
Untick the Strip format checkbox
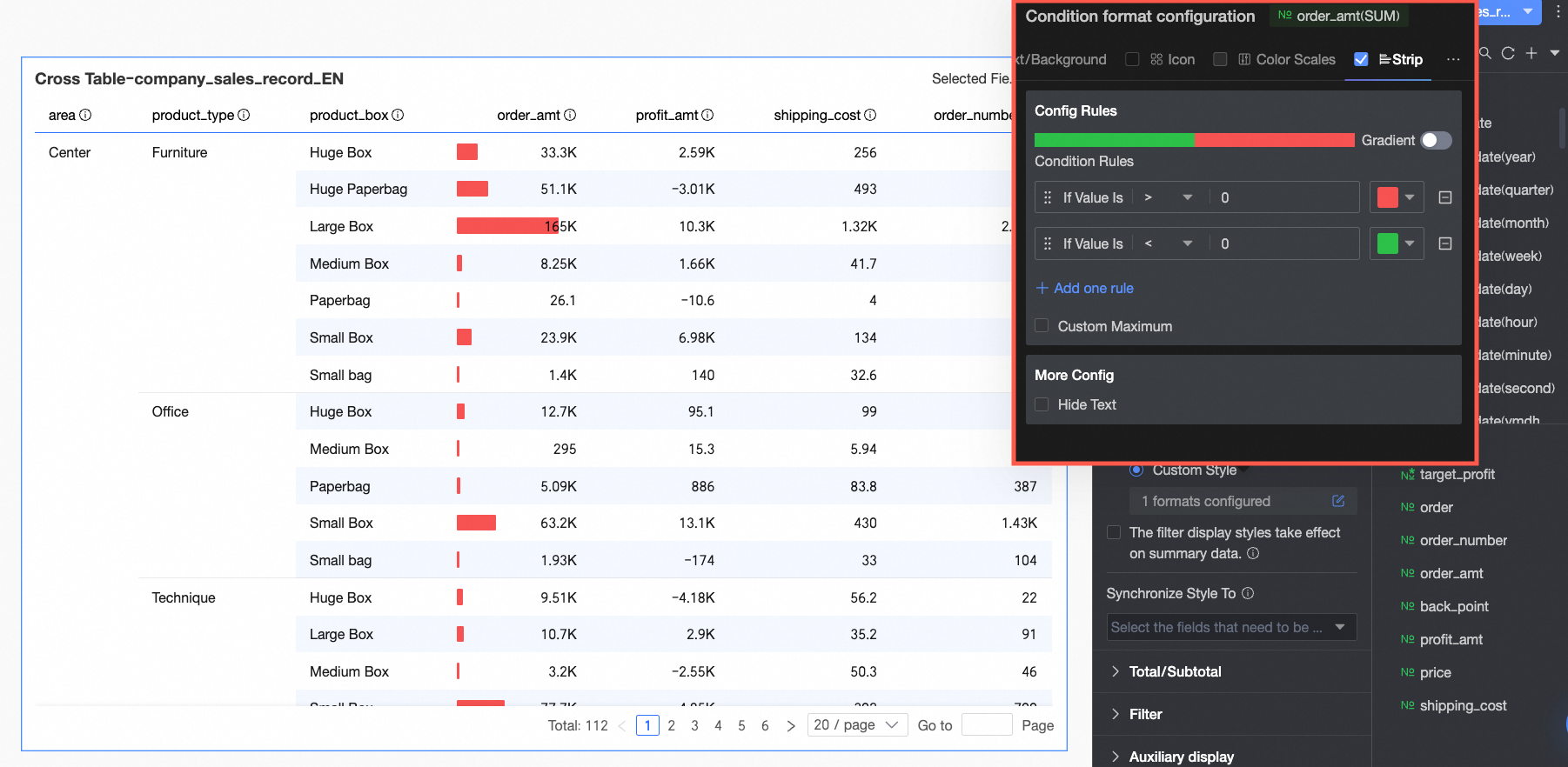click(1361, 59)
